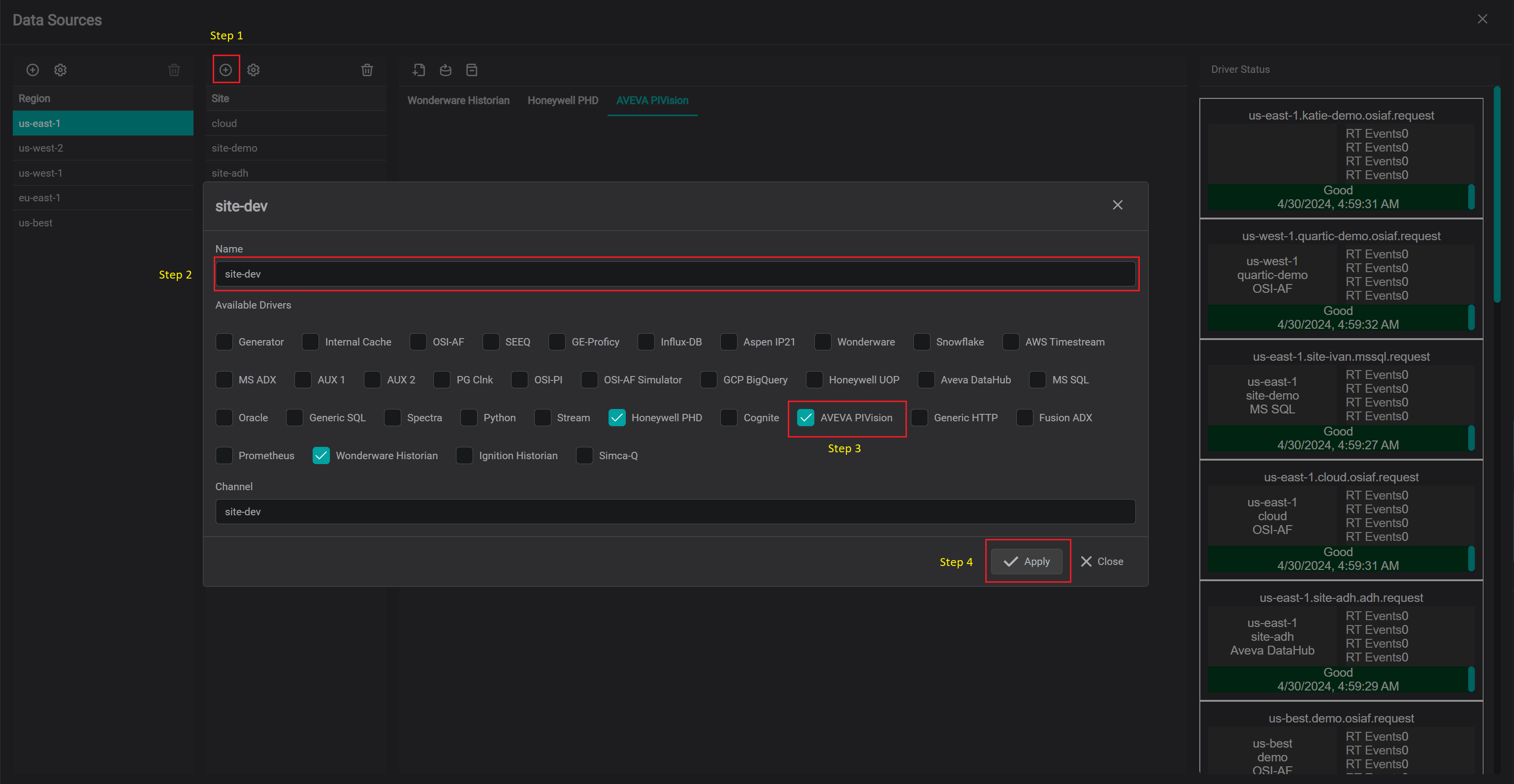Image resolution: width=1514 pixels, height=784 pixels.
Task: Check AWS Timestream driver
Action: point(1011,342)
